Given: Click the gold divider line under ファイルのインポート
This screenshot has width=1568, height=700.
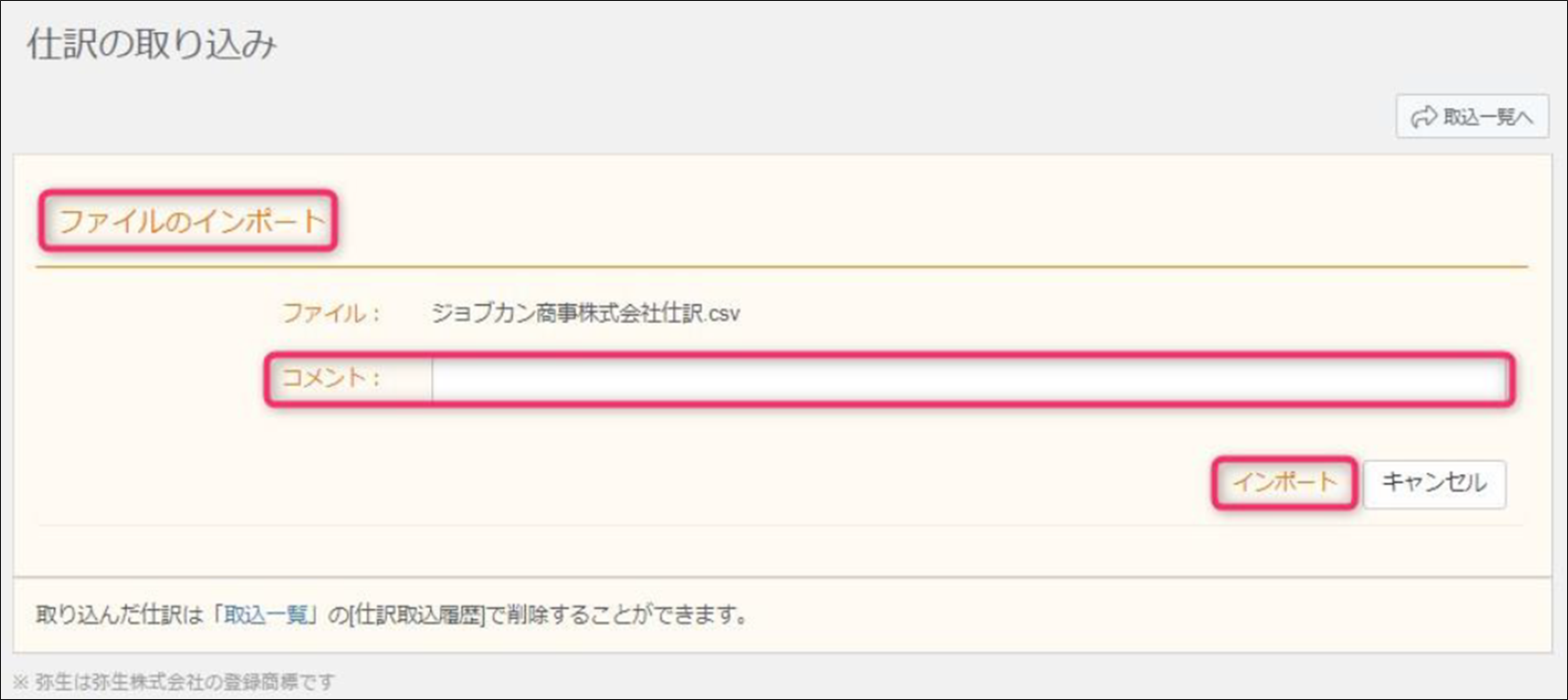Looking at the screenshot, I should (781, 267).
